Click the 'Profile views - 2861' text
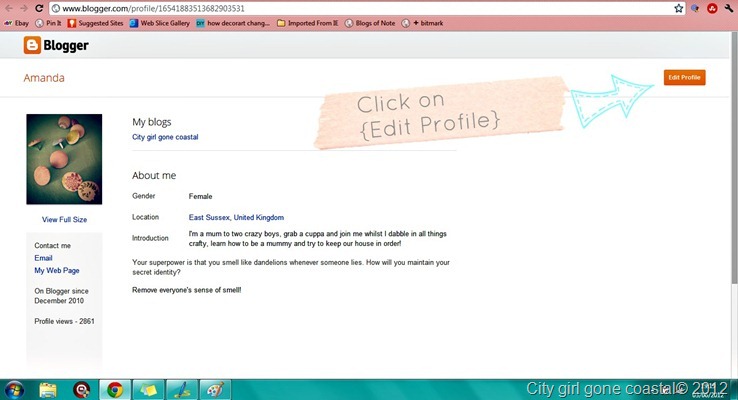 coord(64,321)
